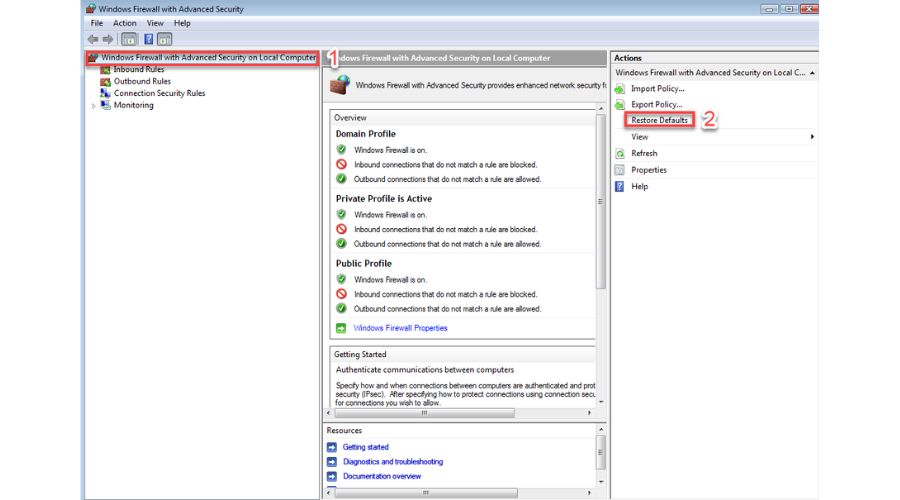Open the File menu
900x500 pixels.
pyautogui.click(x=96, y=23)
